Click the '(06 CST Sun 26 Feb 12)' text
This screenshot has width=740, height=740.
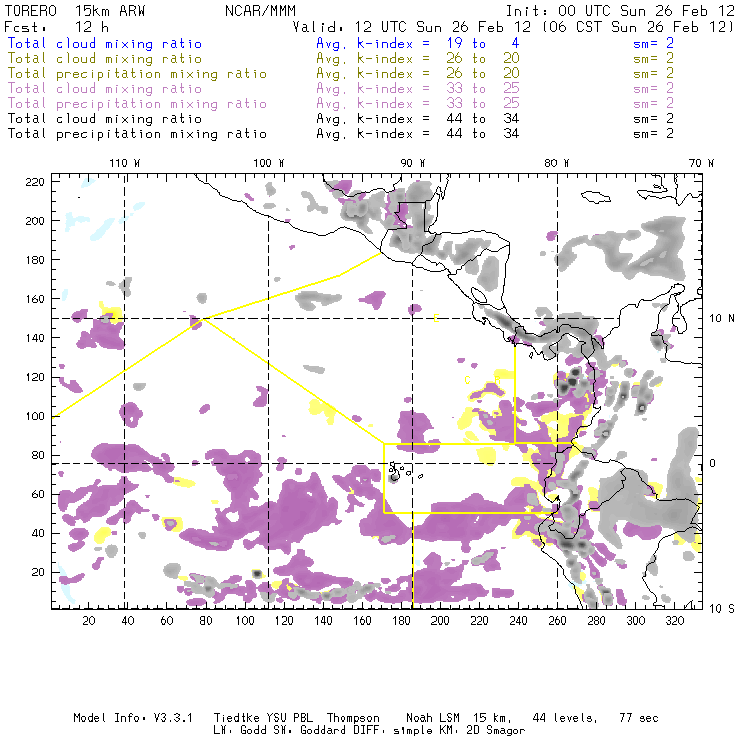tap(638, 27)
